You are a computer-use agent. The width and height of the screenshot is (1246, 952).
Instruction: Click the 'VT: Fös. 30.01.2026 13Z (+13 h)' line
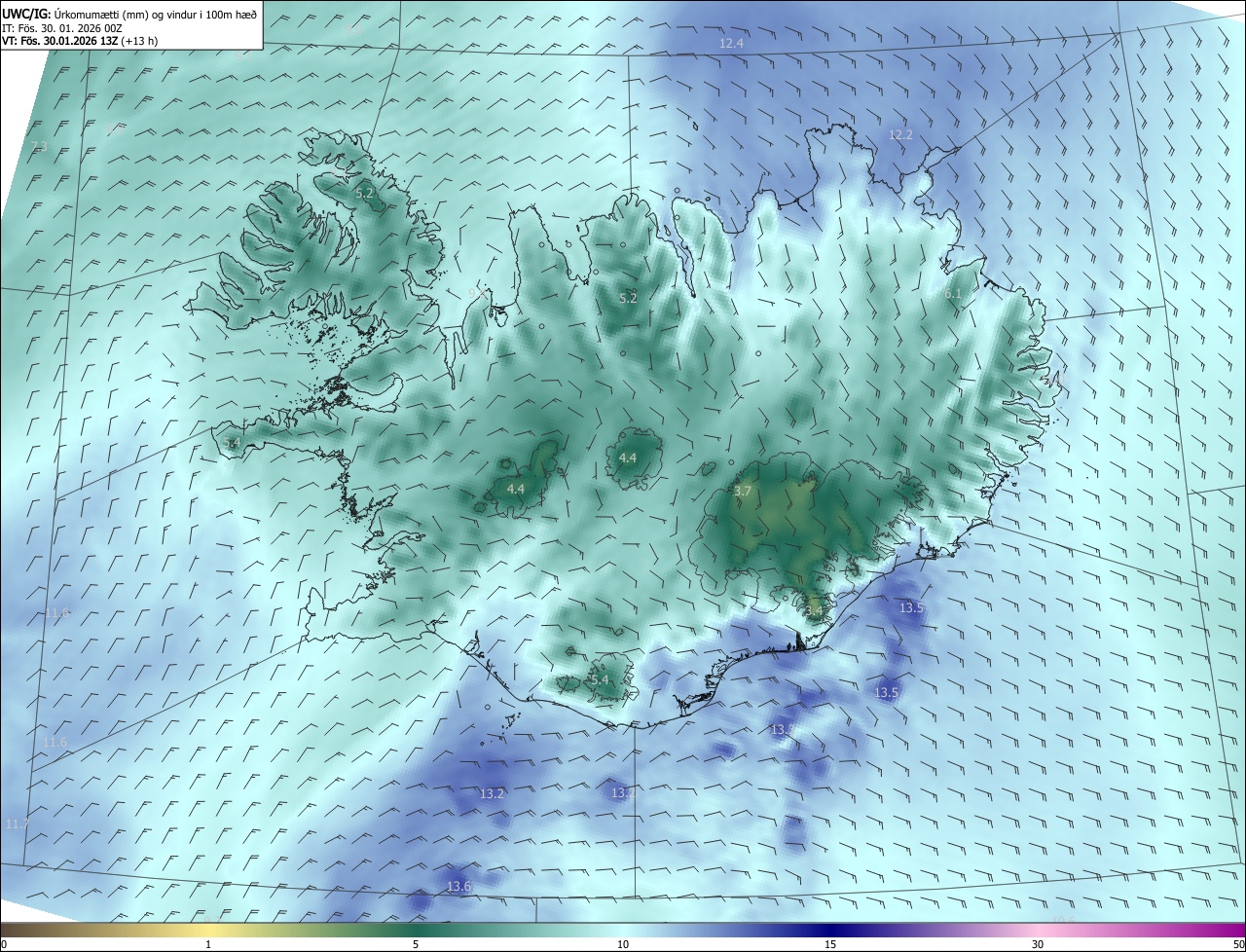[x=80, y=41]
